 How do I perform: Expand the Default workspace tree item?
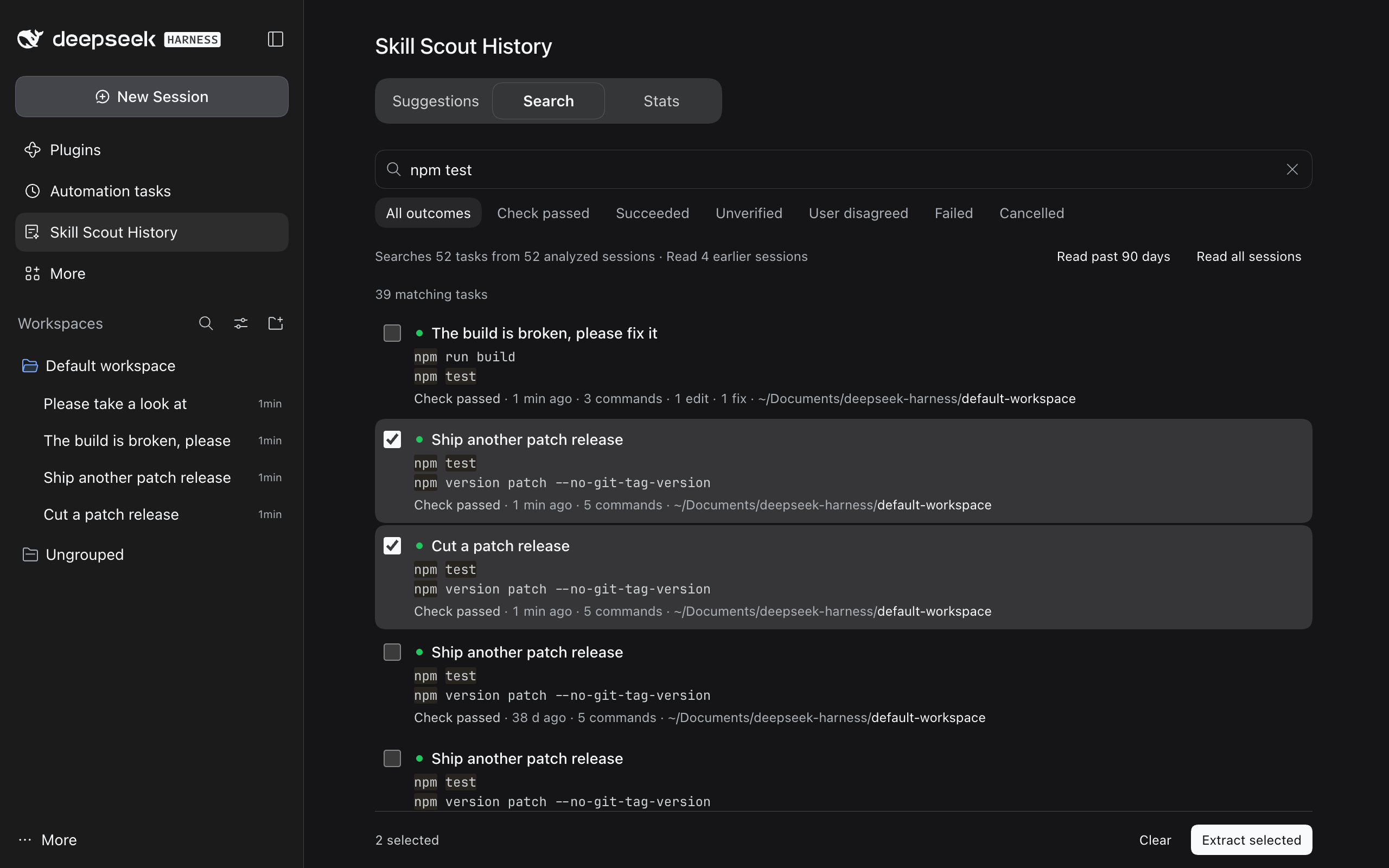[x=151, y=366]
